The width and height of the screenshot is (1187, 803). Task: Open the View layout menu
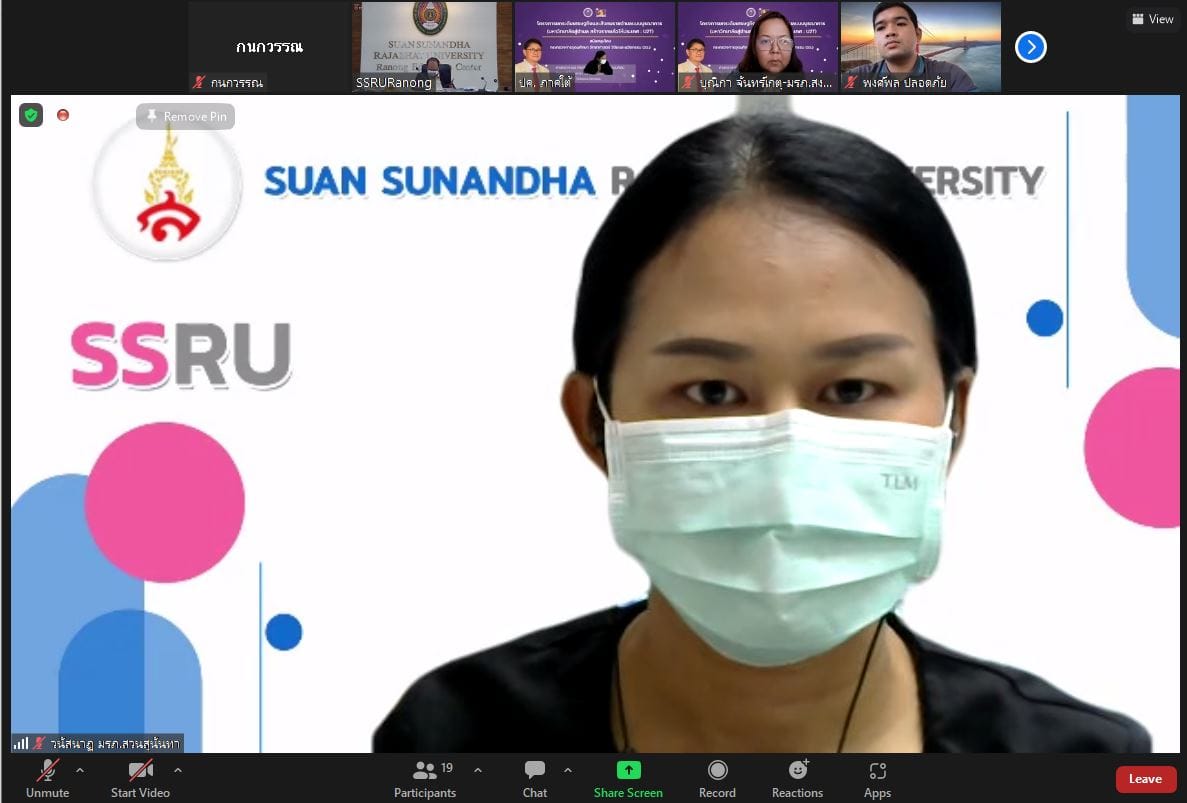[x=1153, y=19]
